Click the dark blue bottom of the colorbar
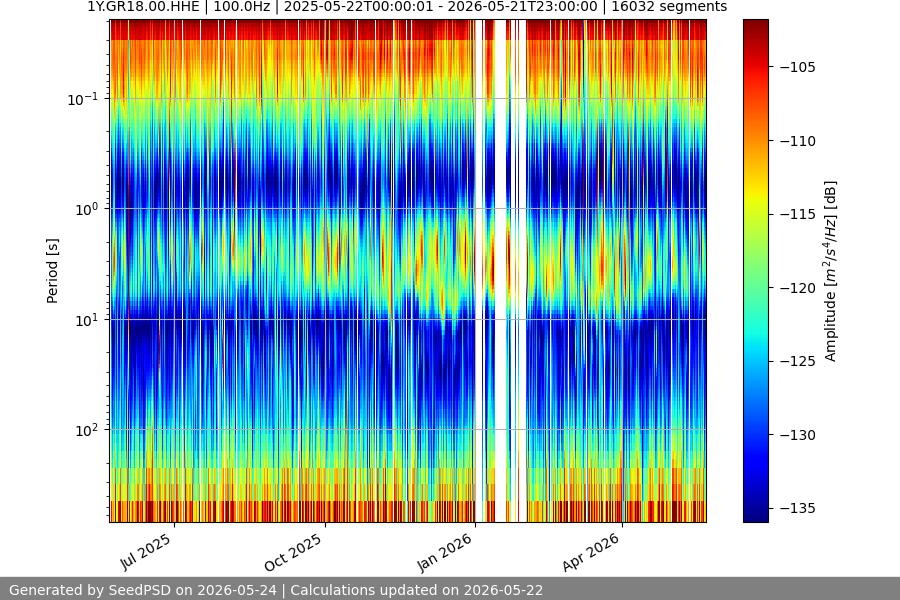The width and height of the screenshot is (900, 600). coord(755,515)
